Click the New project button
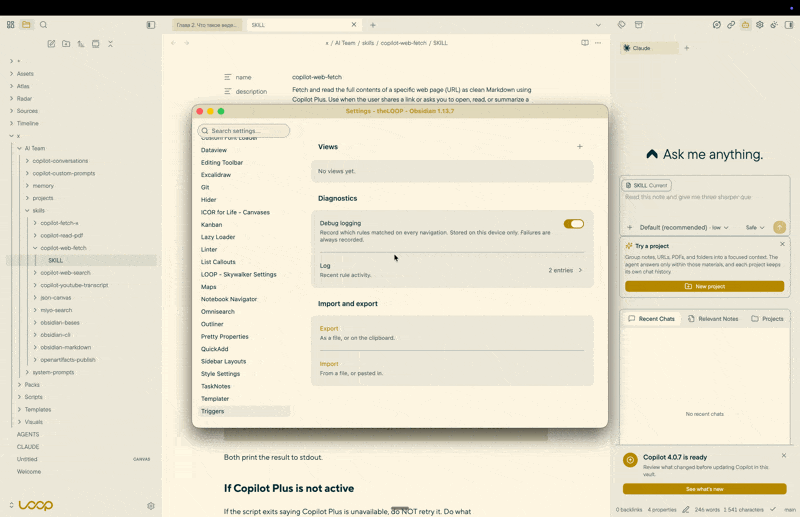Viewport: 800px width, 517px height. [705, 286]
